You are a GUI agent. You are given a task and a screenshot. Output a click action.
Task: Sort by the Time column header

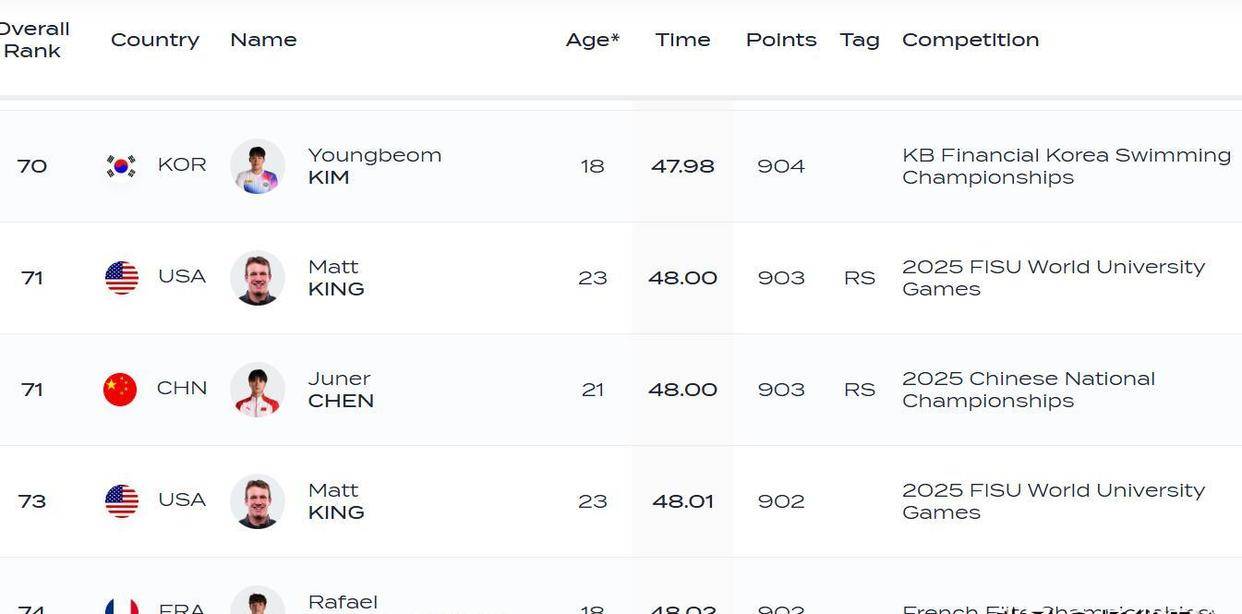coord(683,40)
